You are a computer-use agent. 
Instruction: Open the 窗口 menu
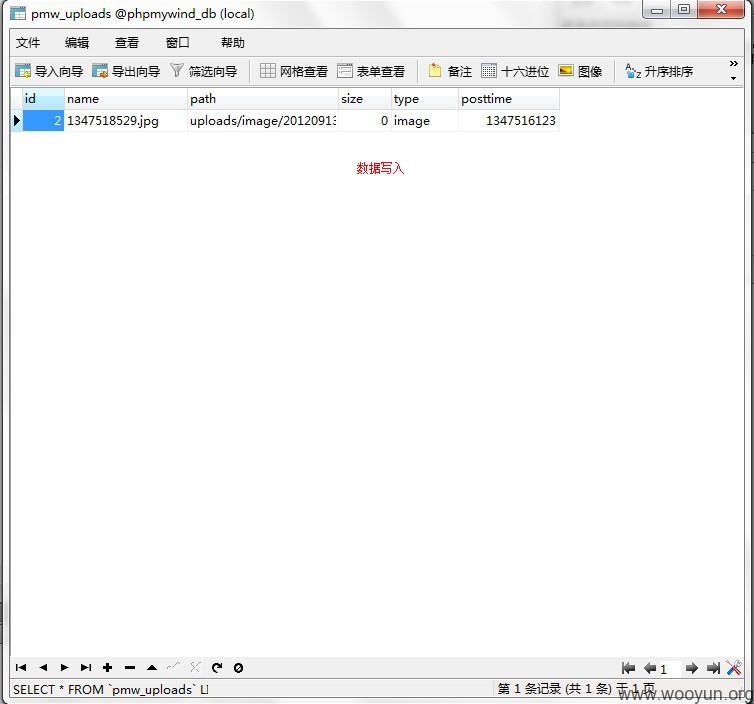point(177,43)
